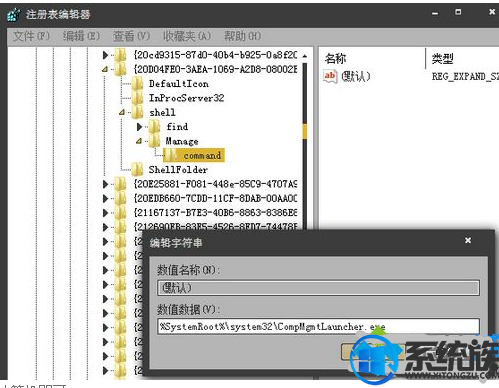
Task: Open the 文件(F) menu
Action: pos(31,36)
